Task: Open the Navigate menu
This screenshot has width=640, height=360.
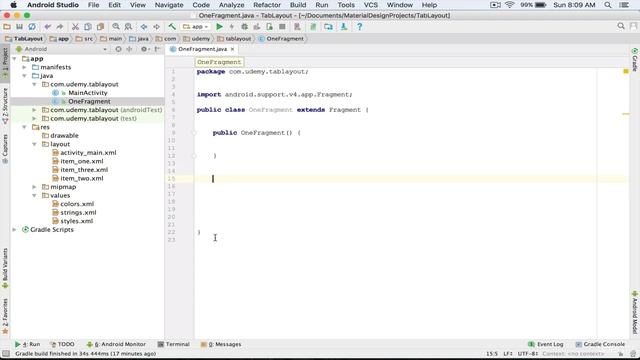Action: pyautogui.click(x=169, y=5)
